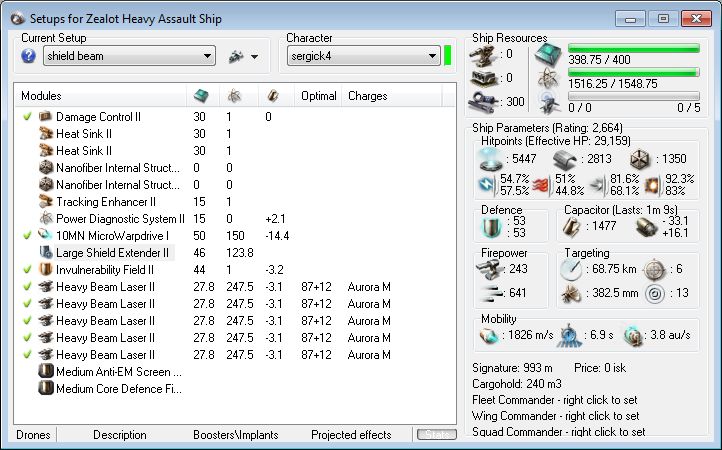
Task: Click the Price: 0 isk text
Action: click(600, 368)
